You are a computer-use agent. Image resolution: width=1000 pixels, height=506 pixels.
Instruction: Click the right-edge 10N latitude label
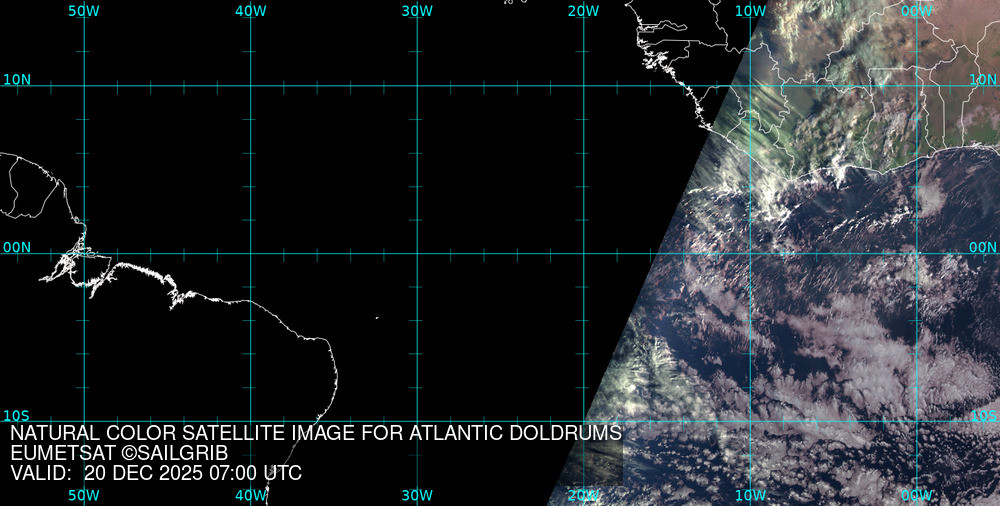point(983,79)
